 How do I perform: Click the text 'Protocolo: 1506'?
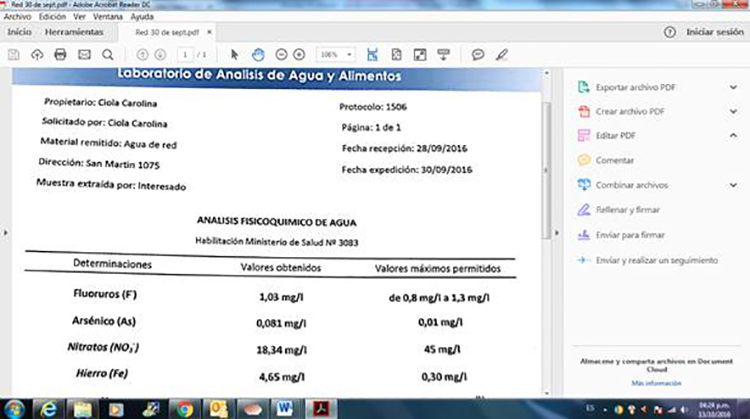(x=373, y=107)
